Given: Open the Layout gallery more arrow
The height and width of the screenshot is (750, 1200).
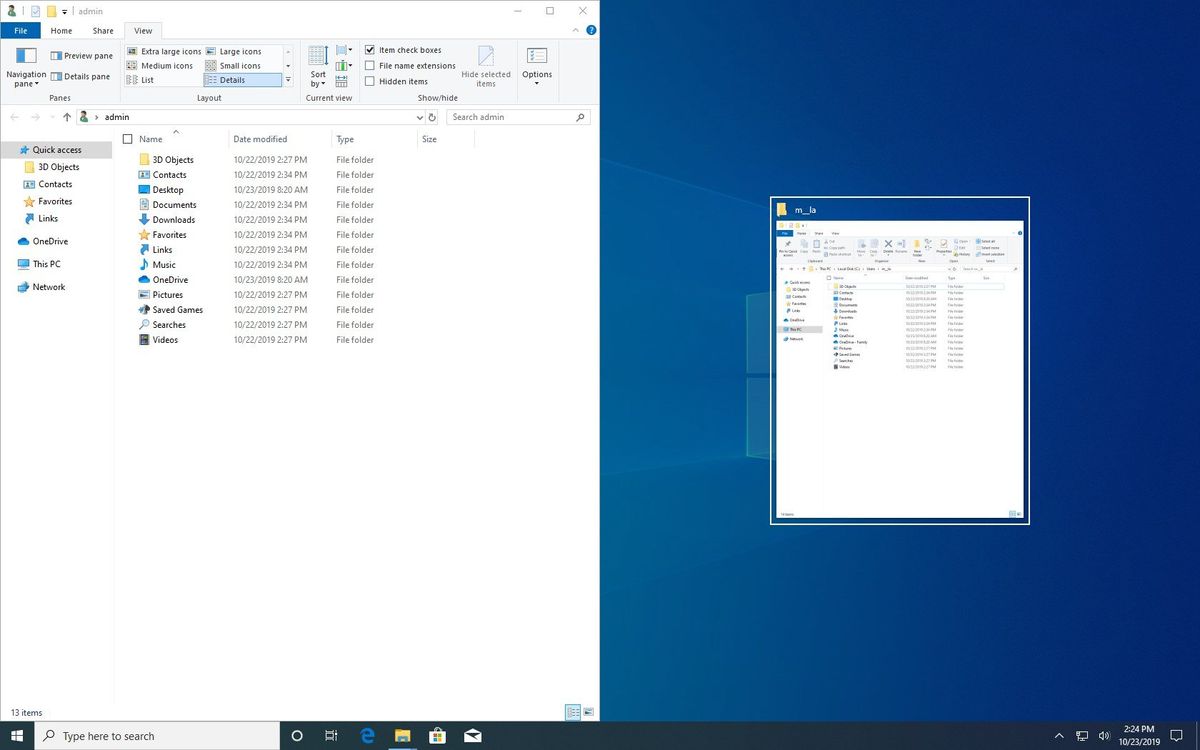Looking at the screenshot, I should click(x=288, y=81).
